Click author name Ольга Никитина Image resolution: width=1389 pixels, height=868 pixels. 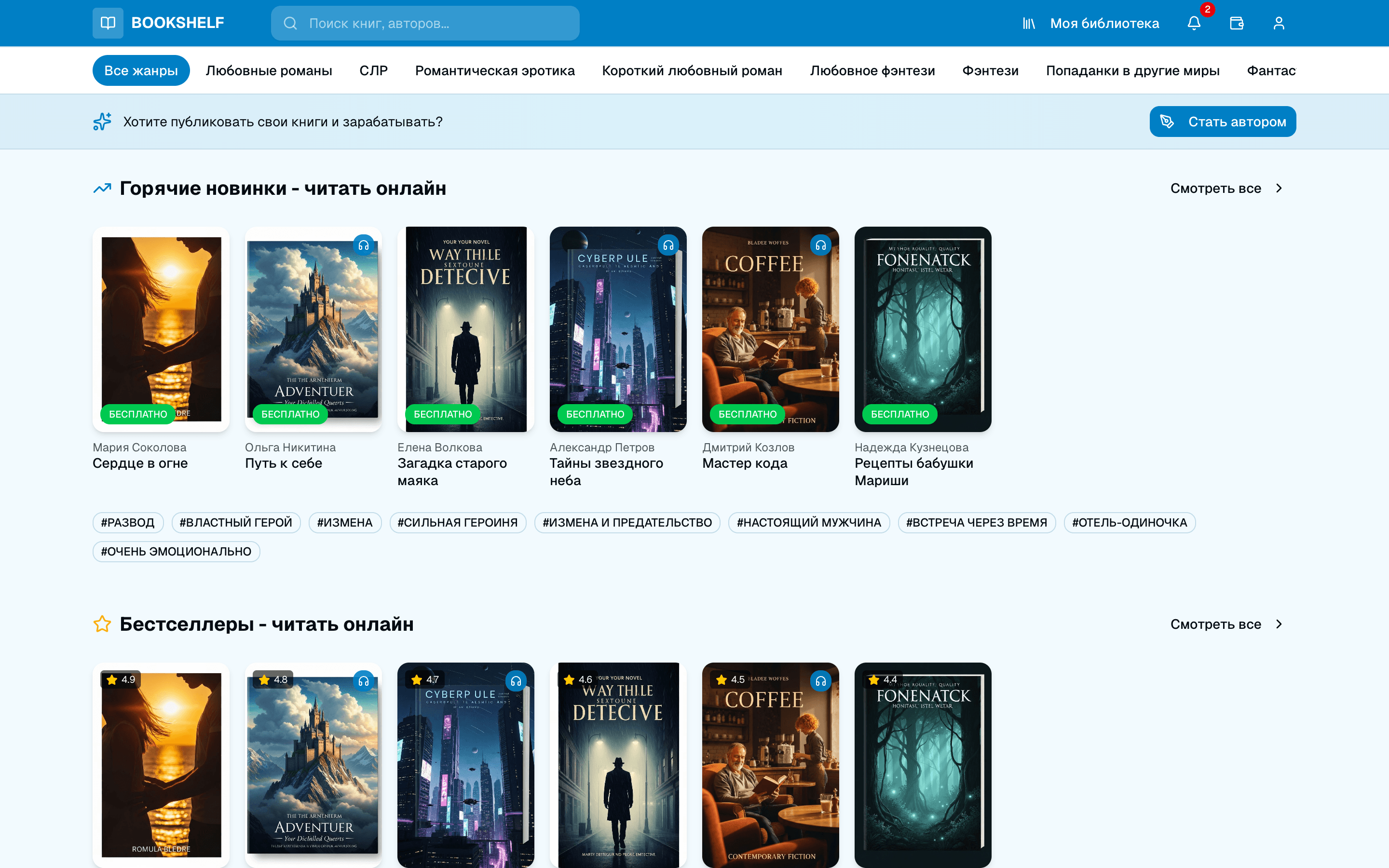pos(290,447)
